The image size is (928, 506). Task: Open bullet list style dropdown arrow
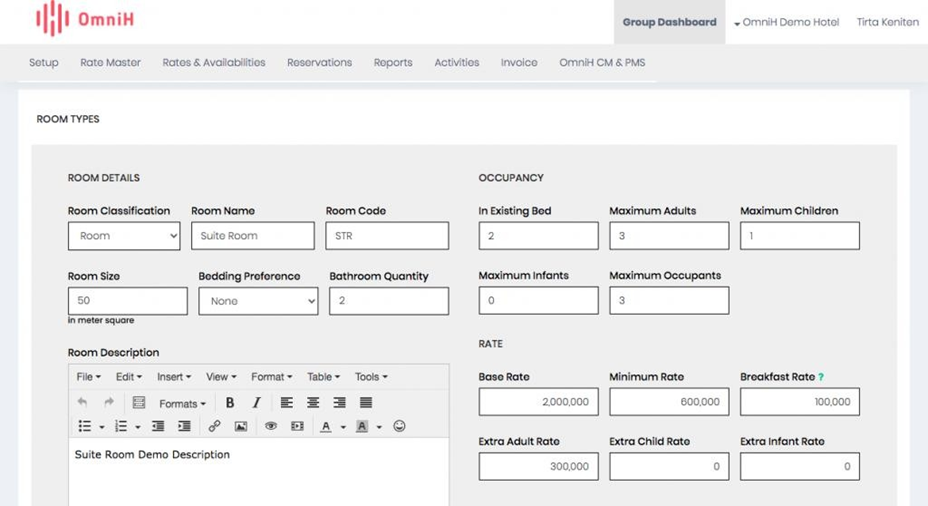click(102, 427)
